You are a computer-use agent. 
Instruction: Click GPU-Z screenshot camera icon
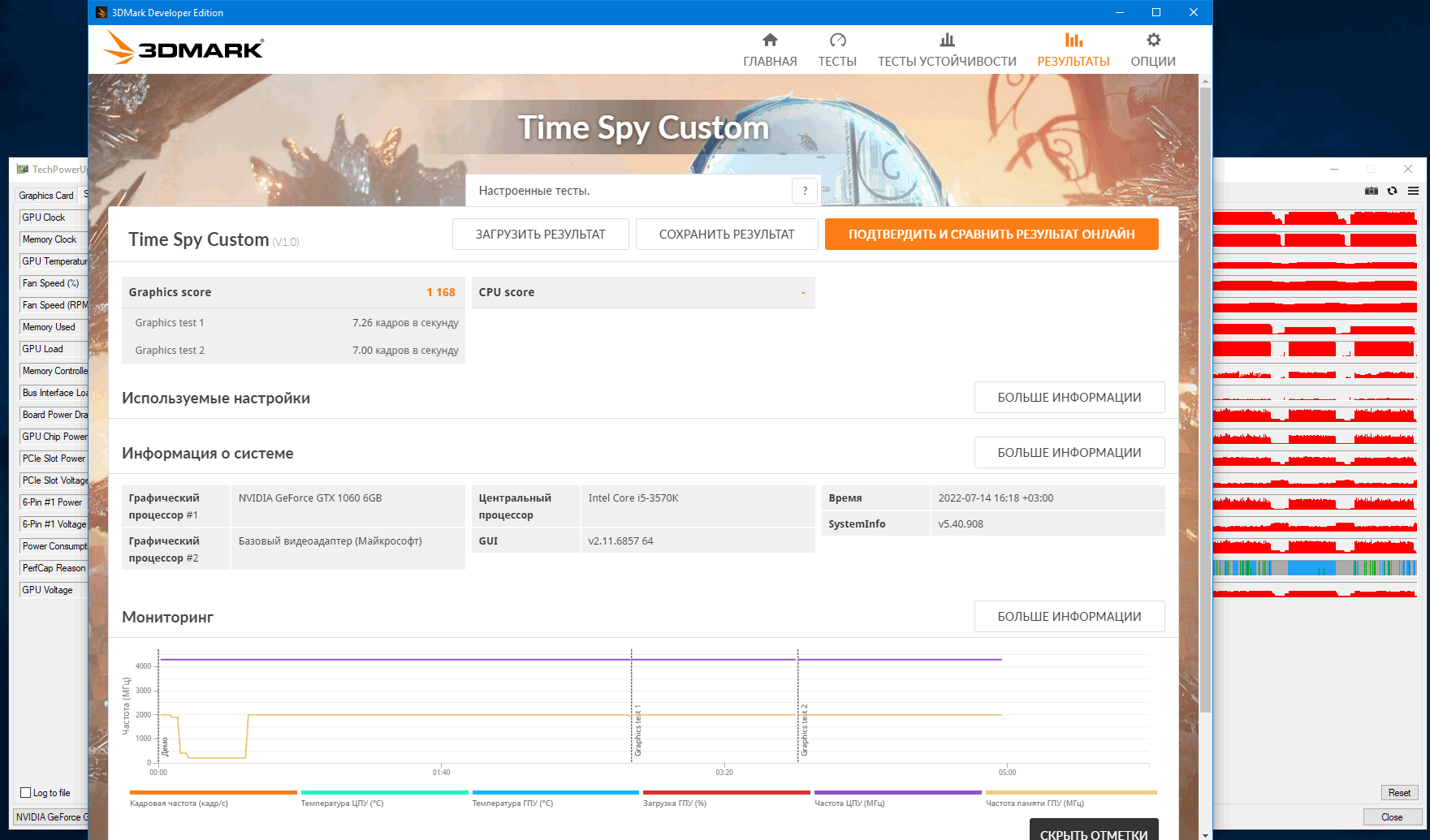tap(1372, 191)
